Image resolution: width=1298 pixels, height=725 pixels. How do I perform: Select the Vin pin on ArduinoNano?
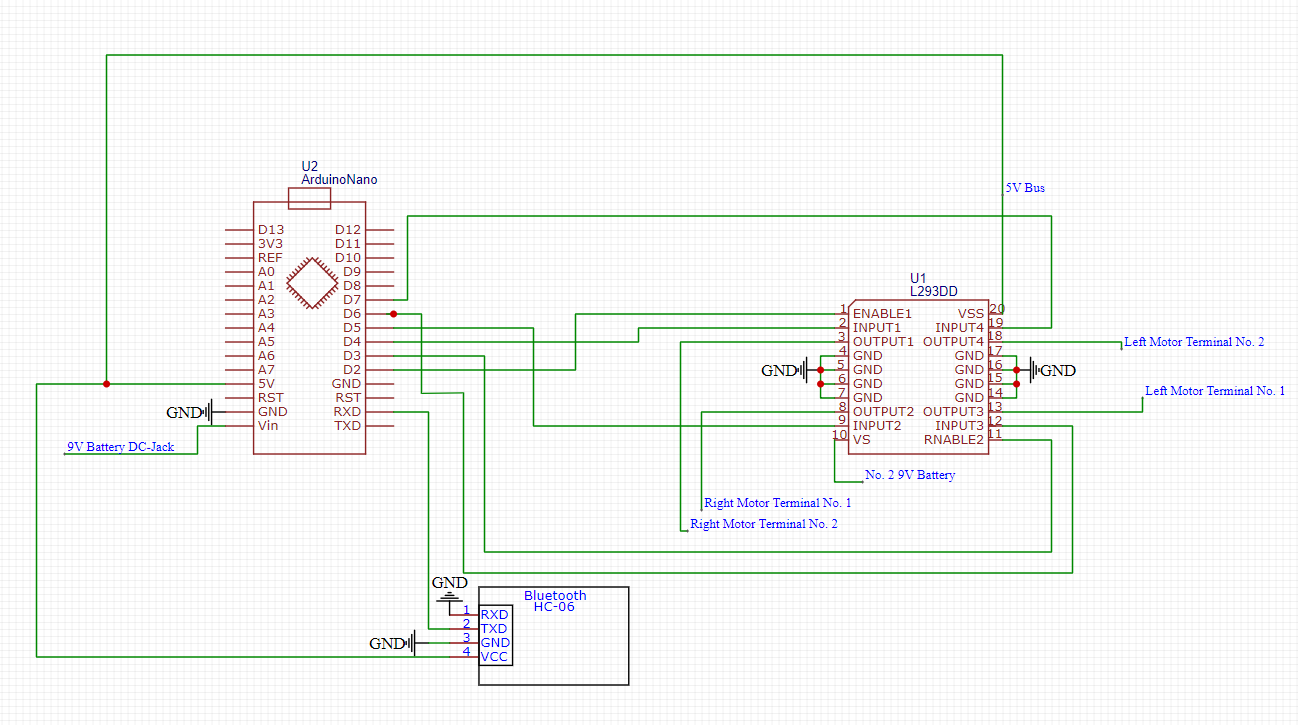(x=268, y=426)
